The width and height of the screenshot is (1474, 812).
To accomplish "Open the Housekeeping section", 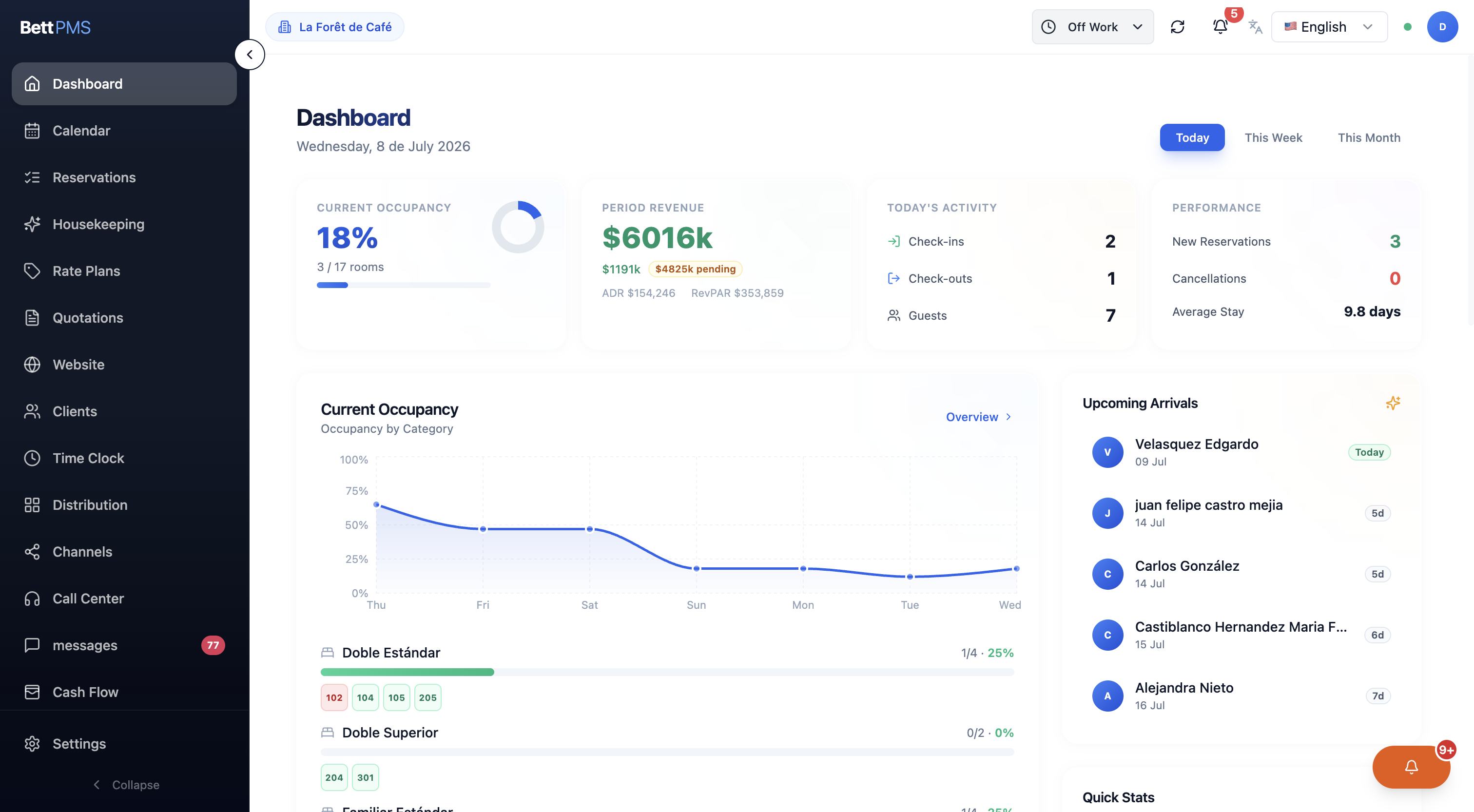I will [x=124, y=224].
